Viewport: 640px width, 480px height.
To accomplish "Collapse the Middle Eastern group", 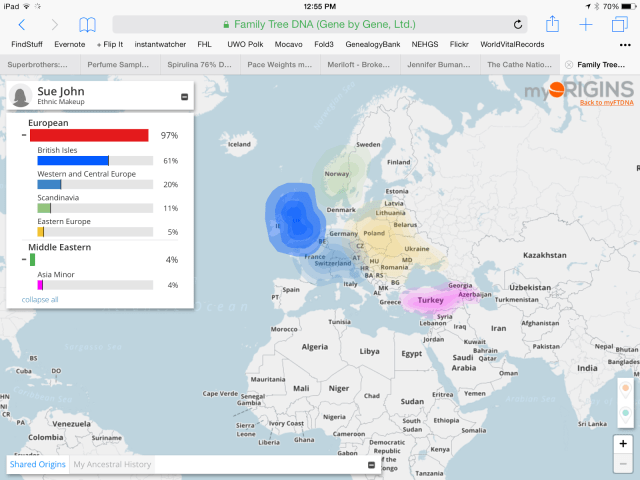I will tap(24, 260).
